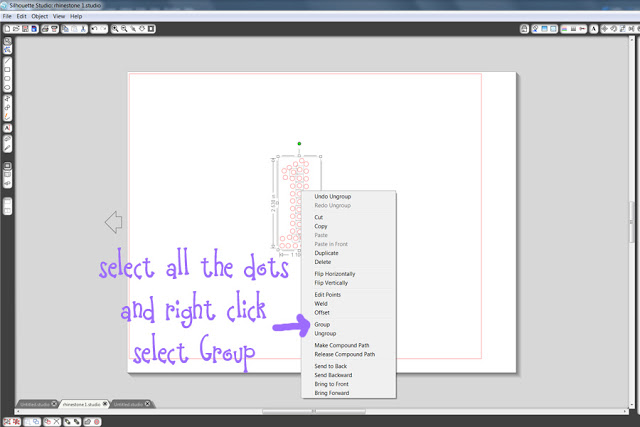The image size is (640, 427).
Task: Click the green rotation handle above selection
Action: [x=298, y=144]
